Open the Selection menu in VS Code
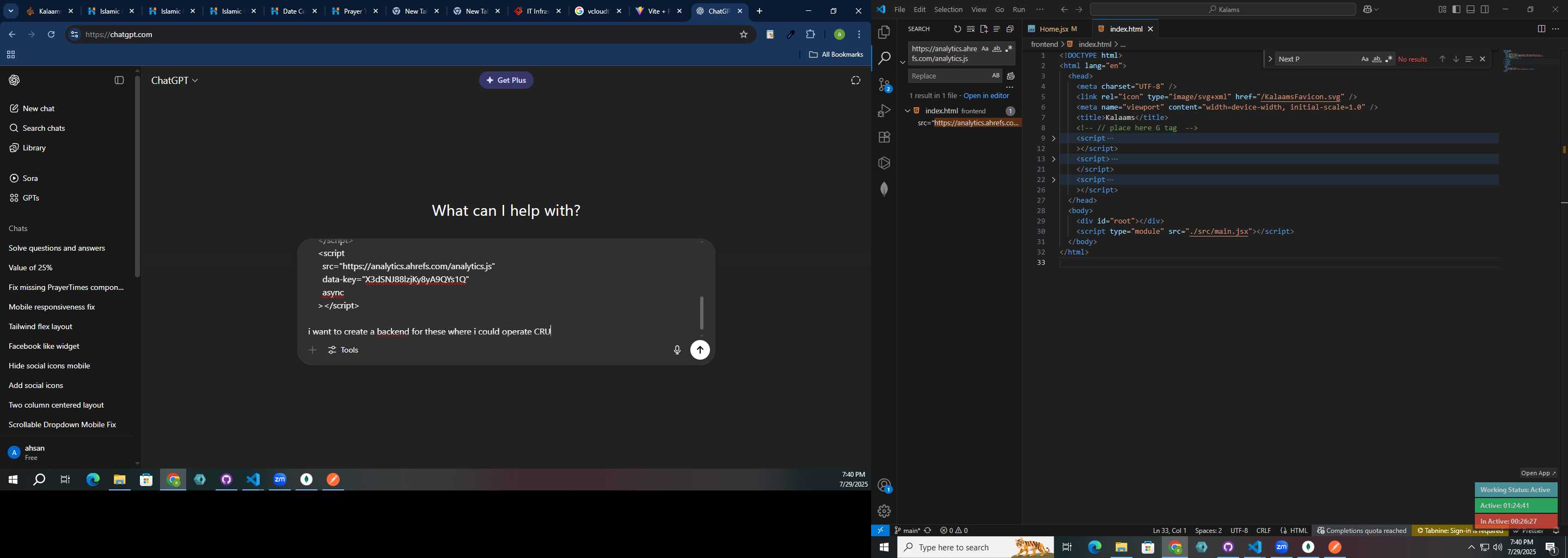The height and width of the screenshot is (558, 1568). (948, 10)
